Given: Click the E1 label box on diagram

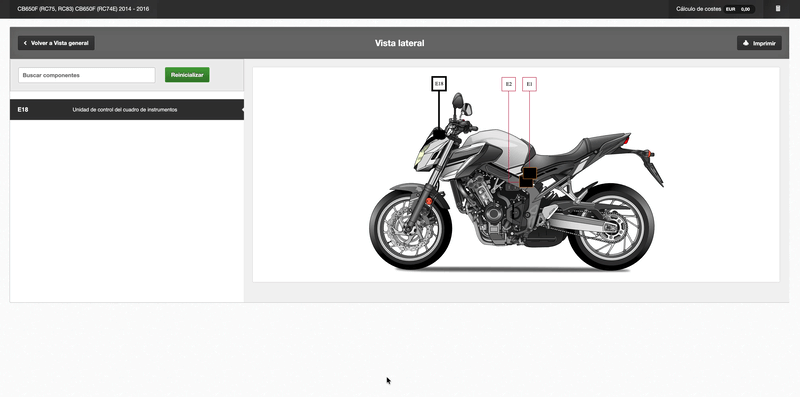Looking at the screenshot, I should coord(529,84).
